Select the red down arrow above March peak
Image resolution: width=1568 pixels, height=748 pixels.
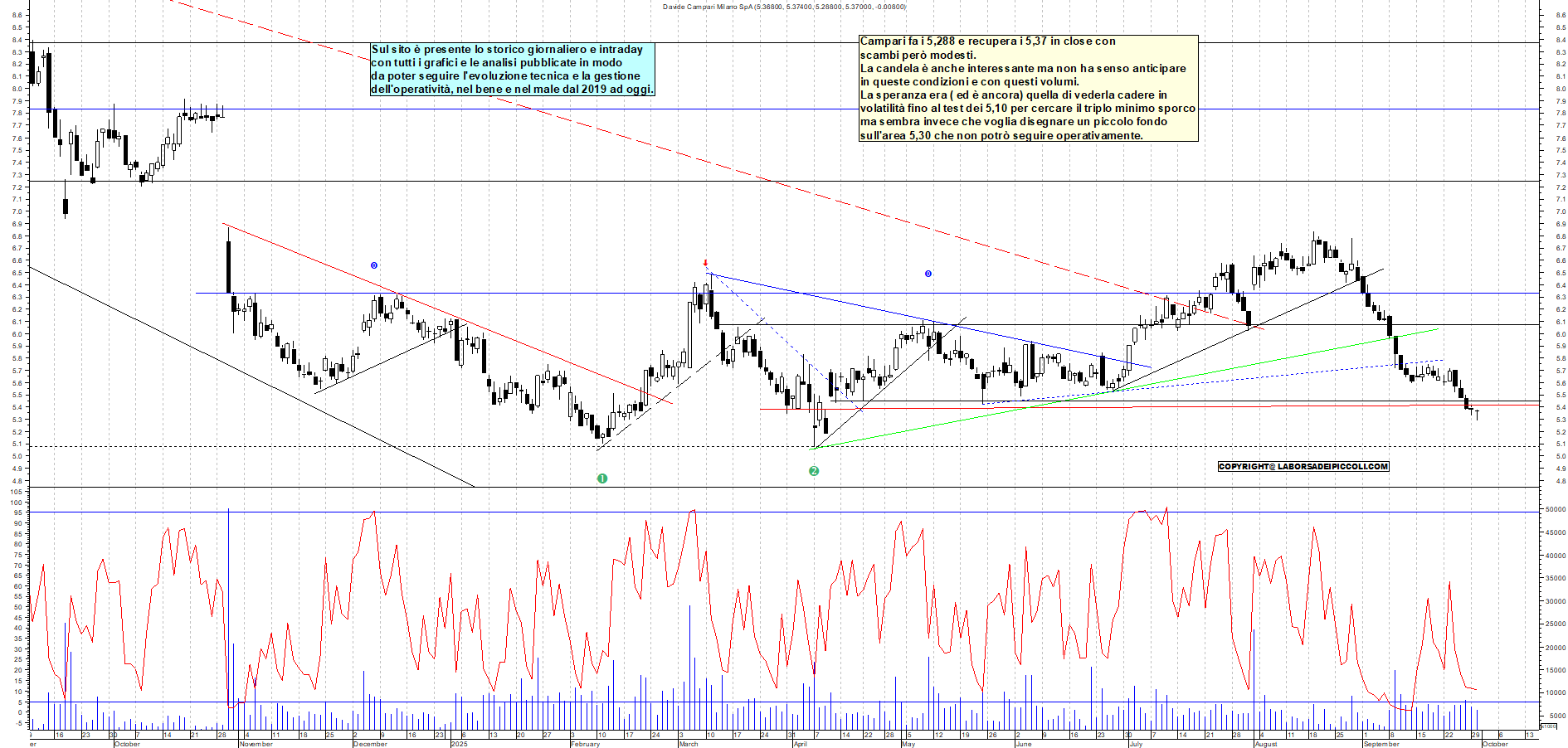click(706, 263)
